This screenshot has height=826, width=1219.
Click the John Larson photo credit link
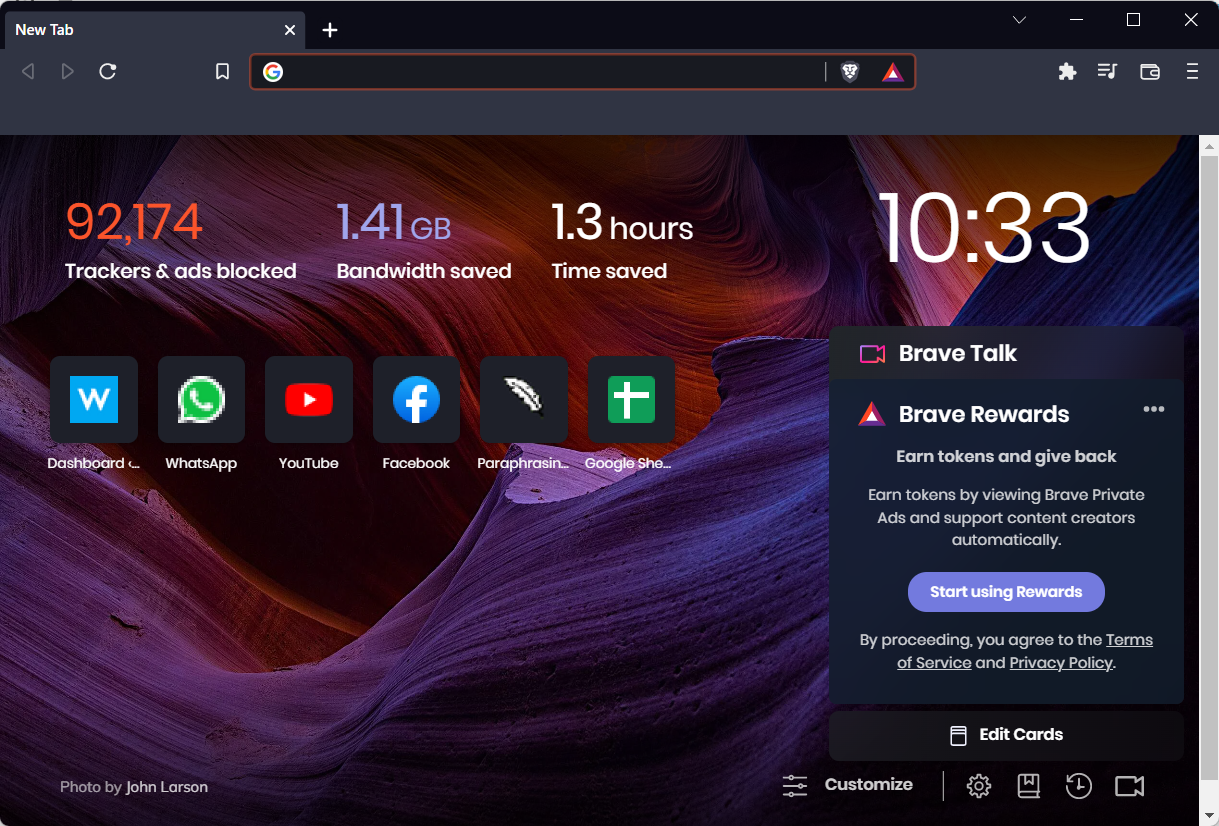point(167,787)
